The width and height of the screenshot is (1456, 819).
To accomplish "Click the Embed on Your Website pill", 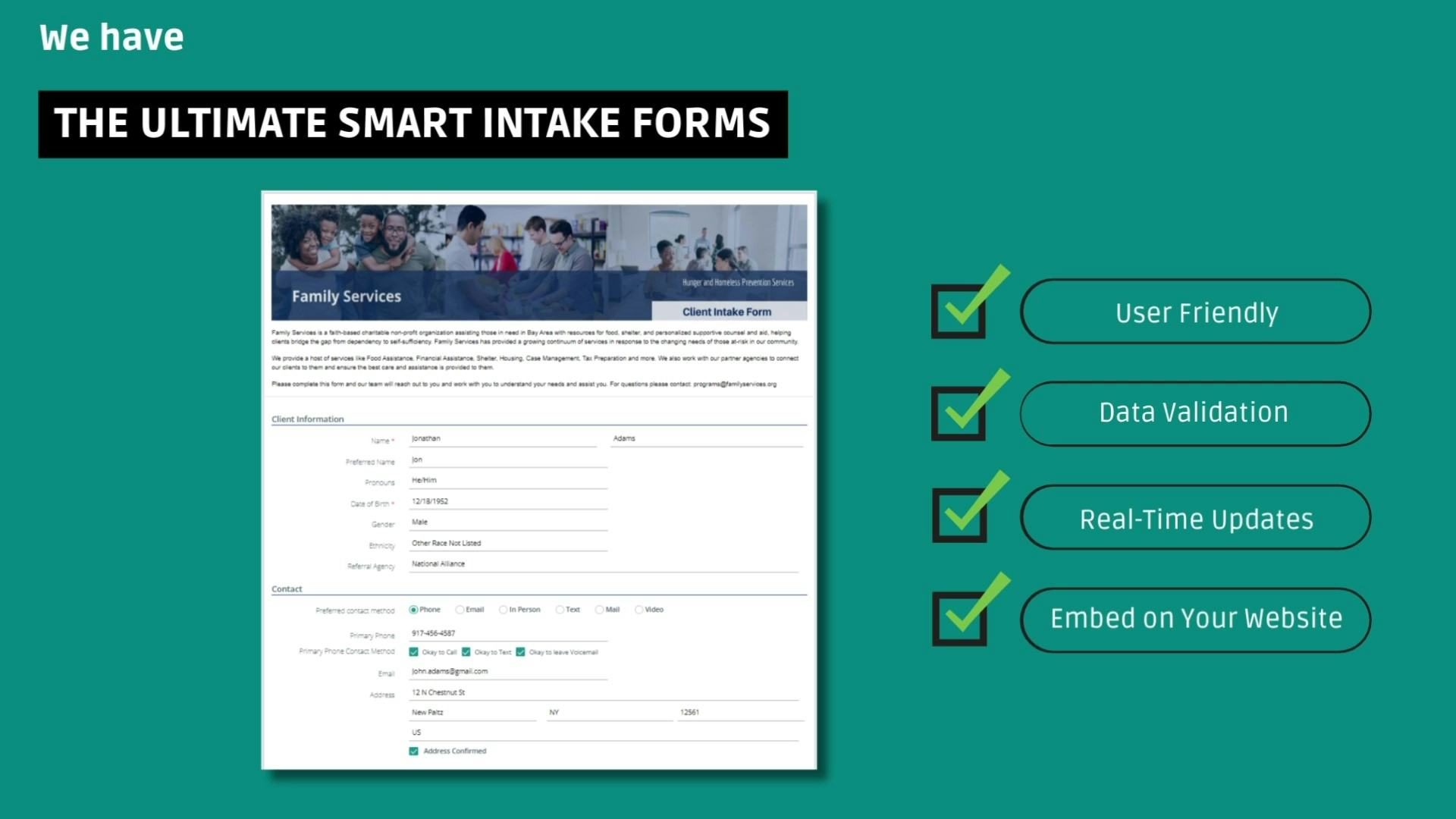I will (x=1195, y=620).
